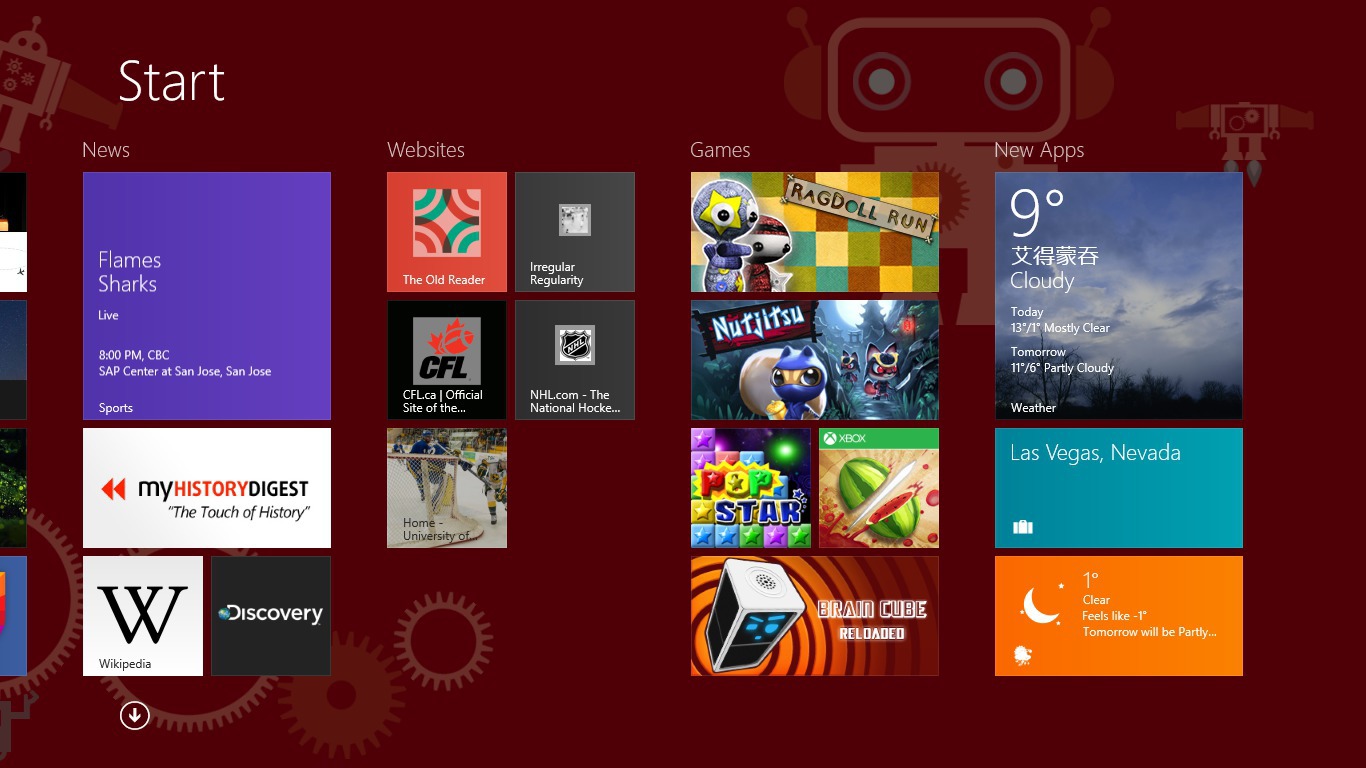Select the New Apps group heading
This screenshot has height=768, width=1366.
1039,151
